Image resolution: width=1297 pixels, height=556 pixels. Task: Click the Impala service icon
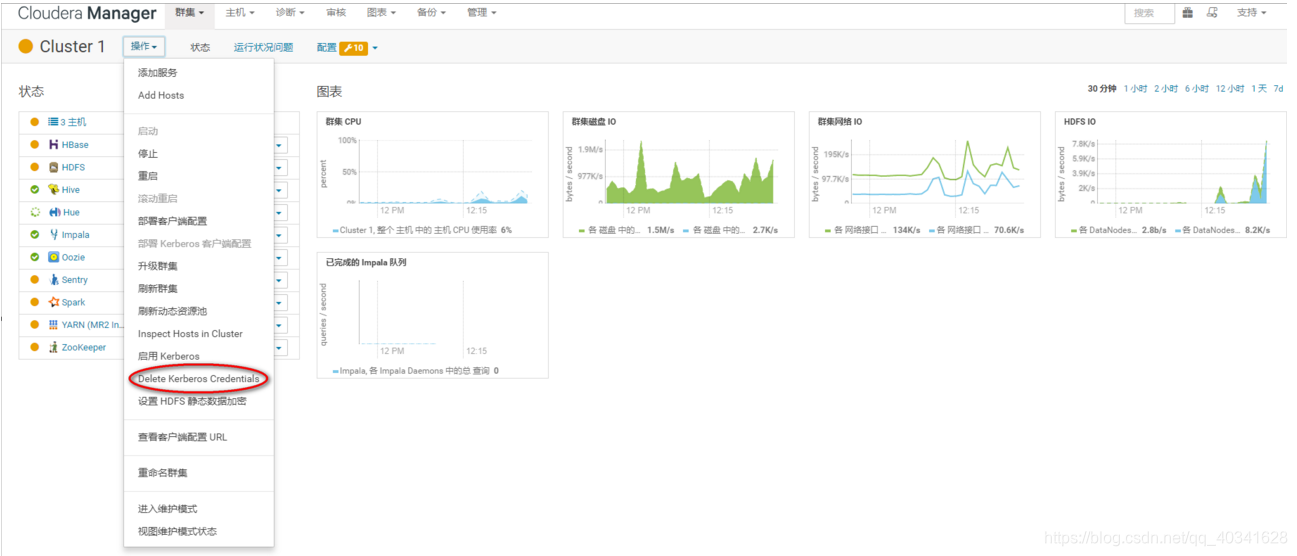pyautogui.click(x=53, y=235)
